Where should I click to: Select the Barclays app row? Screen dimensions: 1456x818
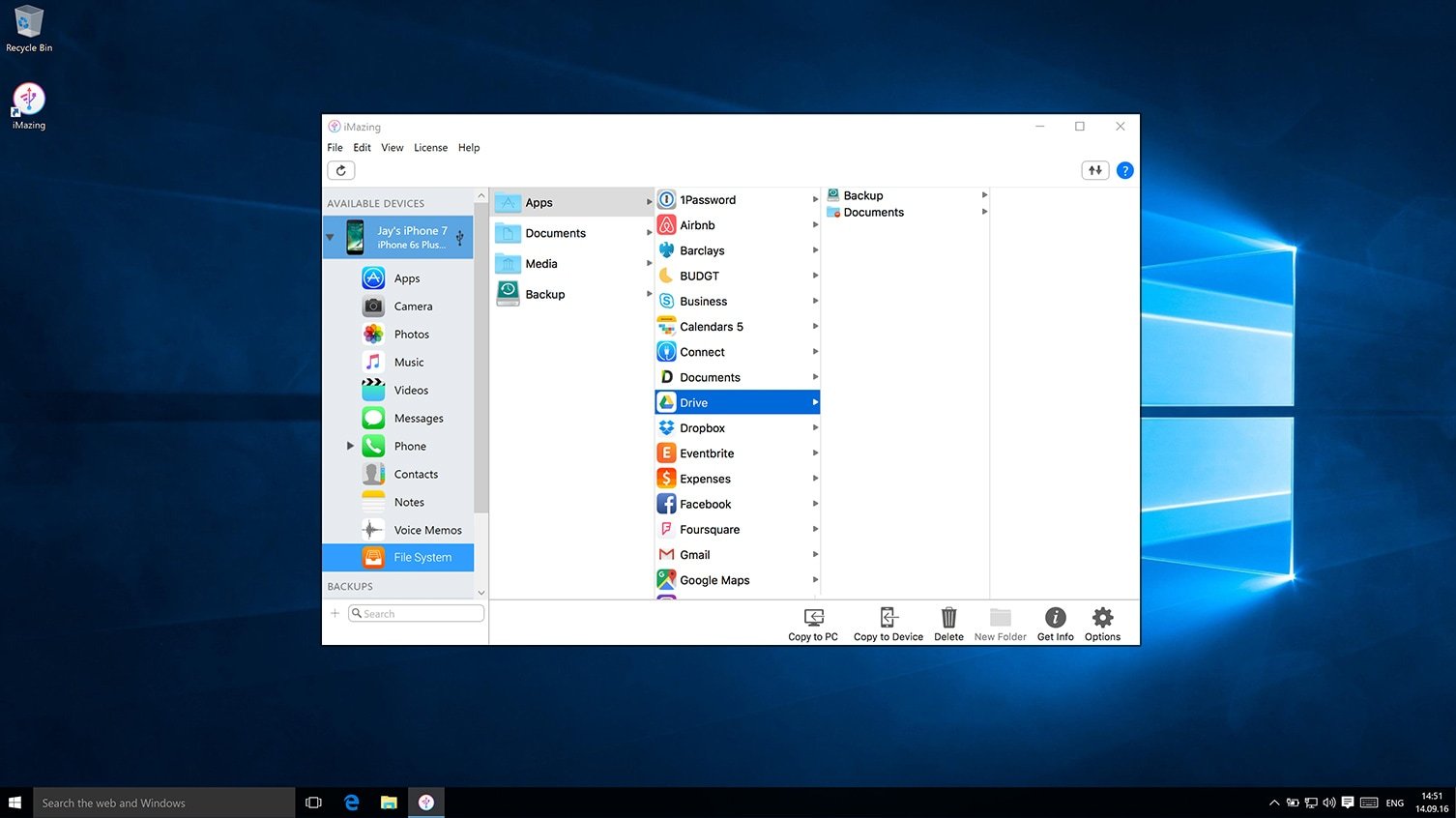point(738,250)
